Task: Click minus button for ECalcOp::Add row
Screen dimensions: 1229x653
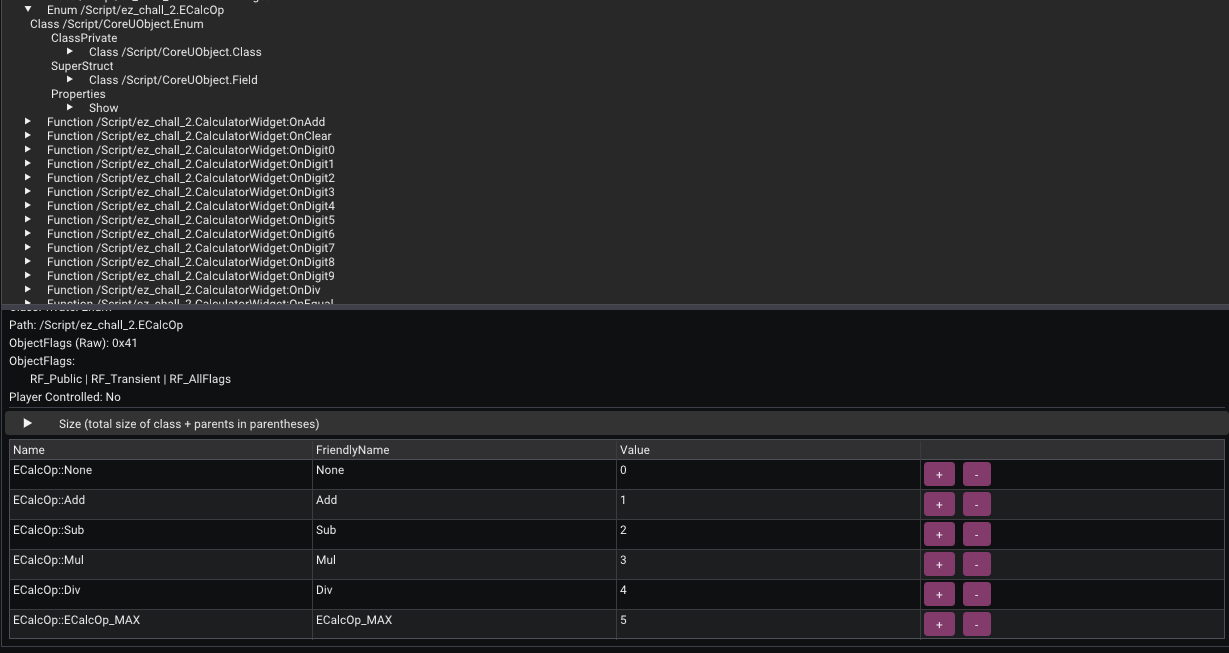Action: (976, 504)
